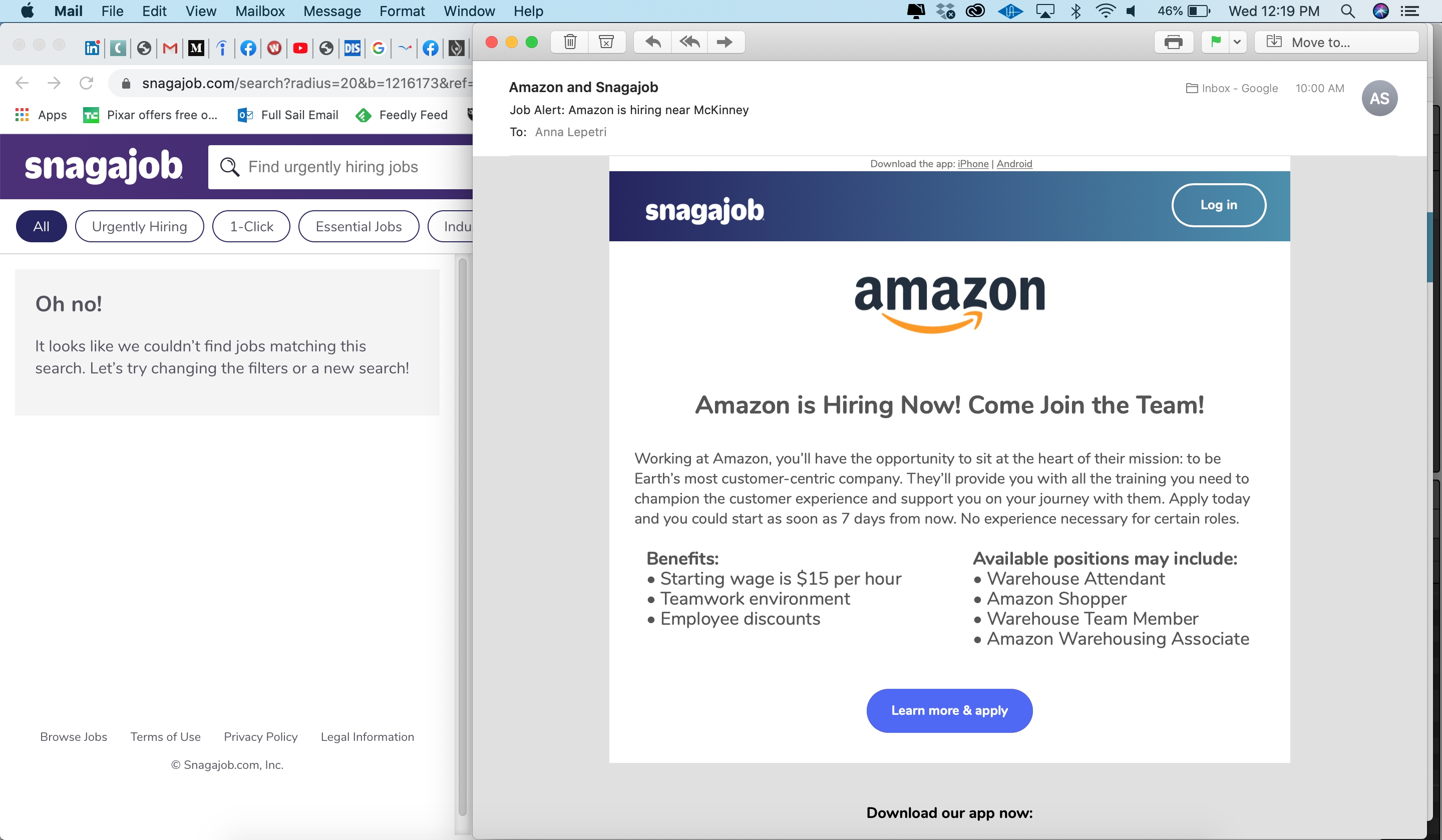This screenshot has width=1442, height=840.
Task: Click the Learn more & apply button
Action: (x=949, y=710)
